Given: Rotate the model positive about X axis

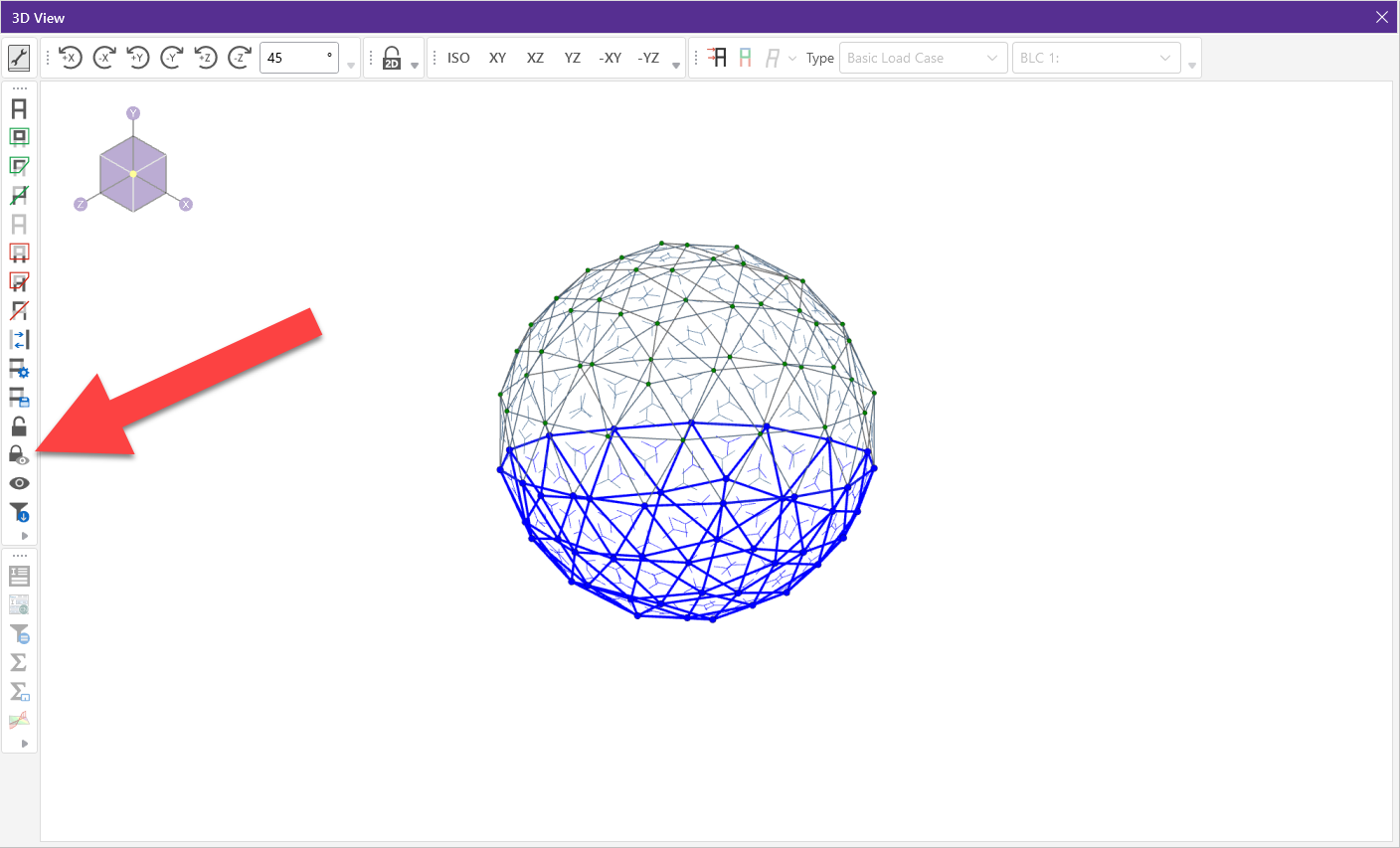Looking at the screenshot, I should coord(70,58).
